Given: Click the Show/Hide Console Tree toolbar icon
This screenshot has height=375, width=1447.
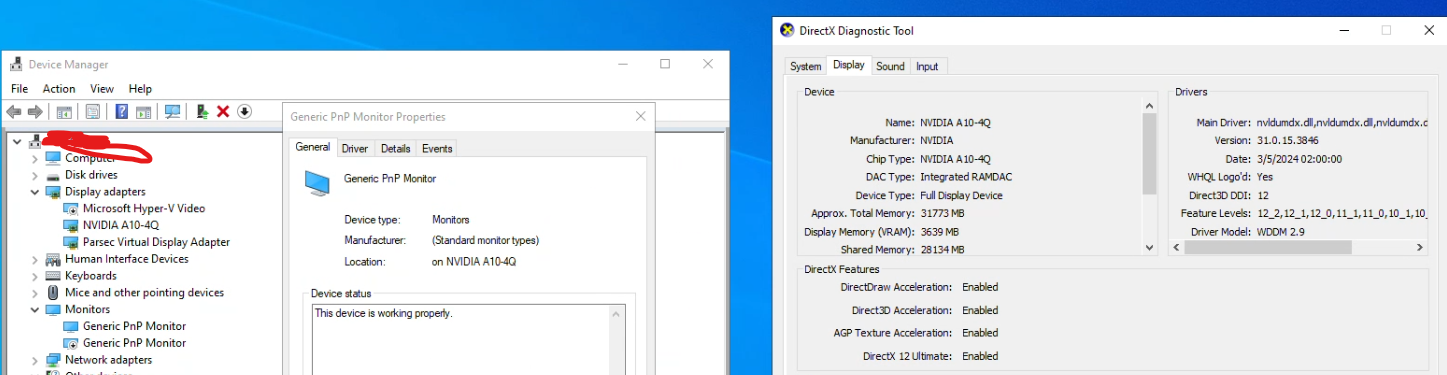Looking at the screenshot, I should click(64, 112).
